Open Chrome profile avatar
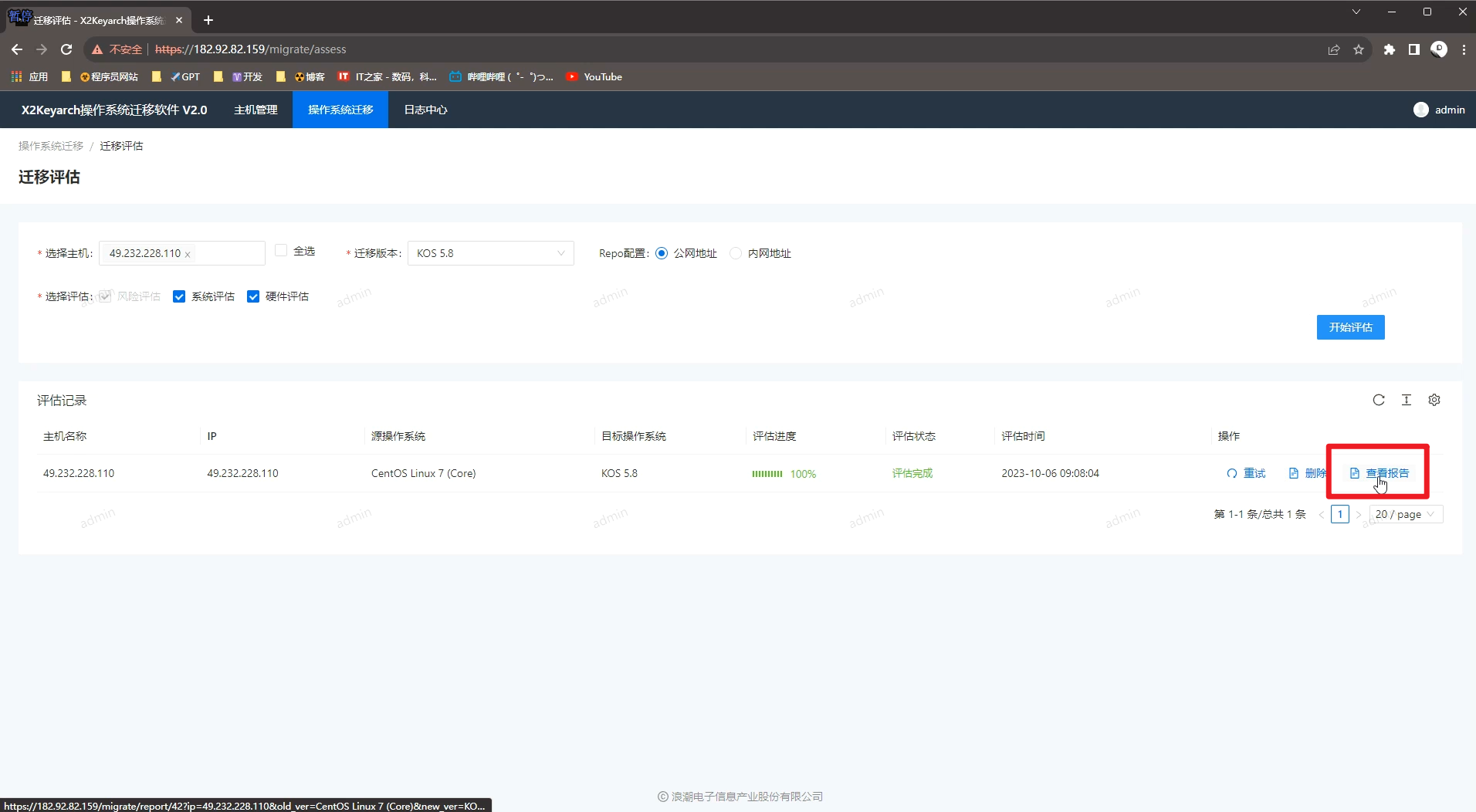Screen dimensions: 1476x812 1439,49
